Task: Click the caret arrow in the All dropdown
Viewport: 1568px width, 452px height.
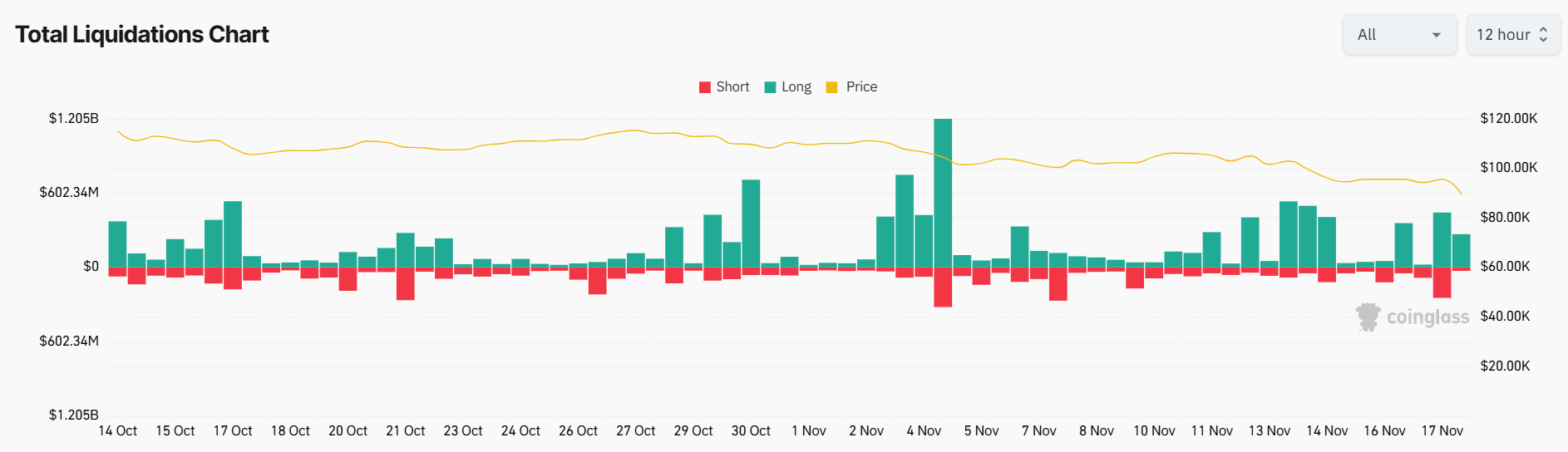Action: [x=1436, y=35]
